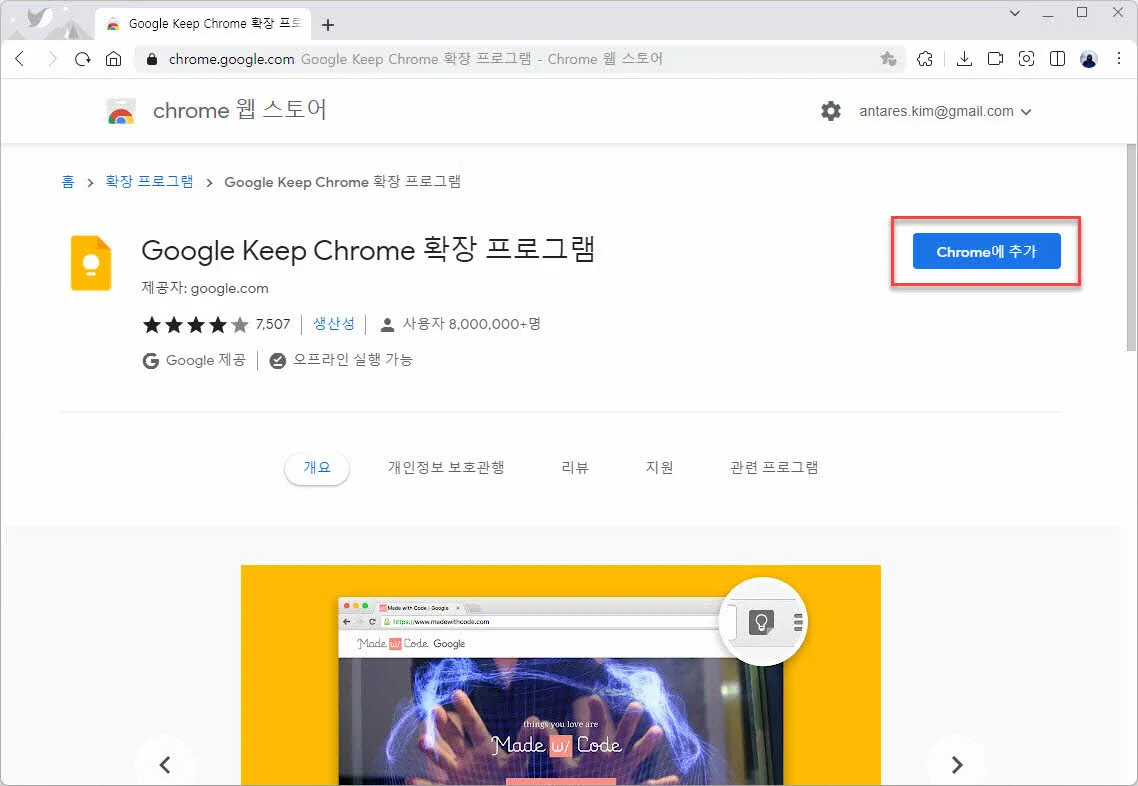The image size is (1138, 786).
Task: Open a new tab with plus button
Action: point(328,25)
